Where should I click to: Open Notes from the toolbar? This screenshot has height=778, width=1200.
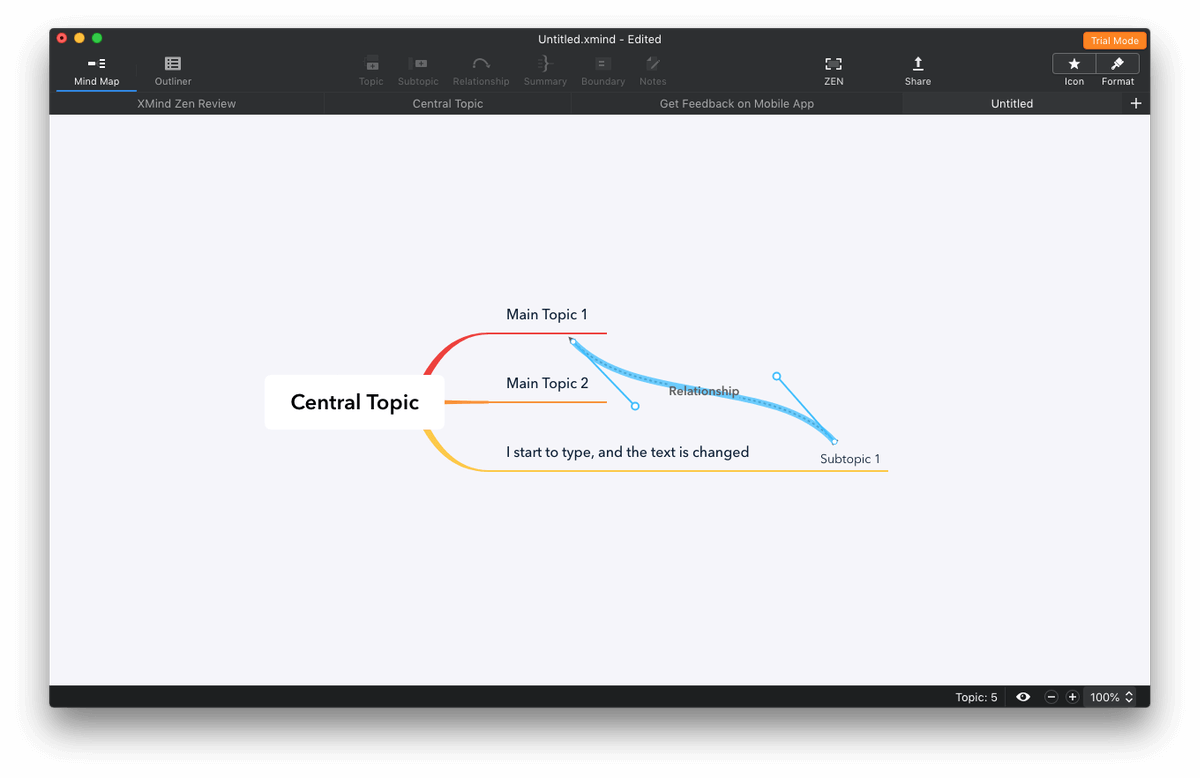[653, 70]
